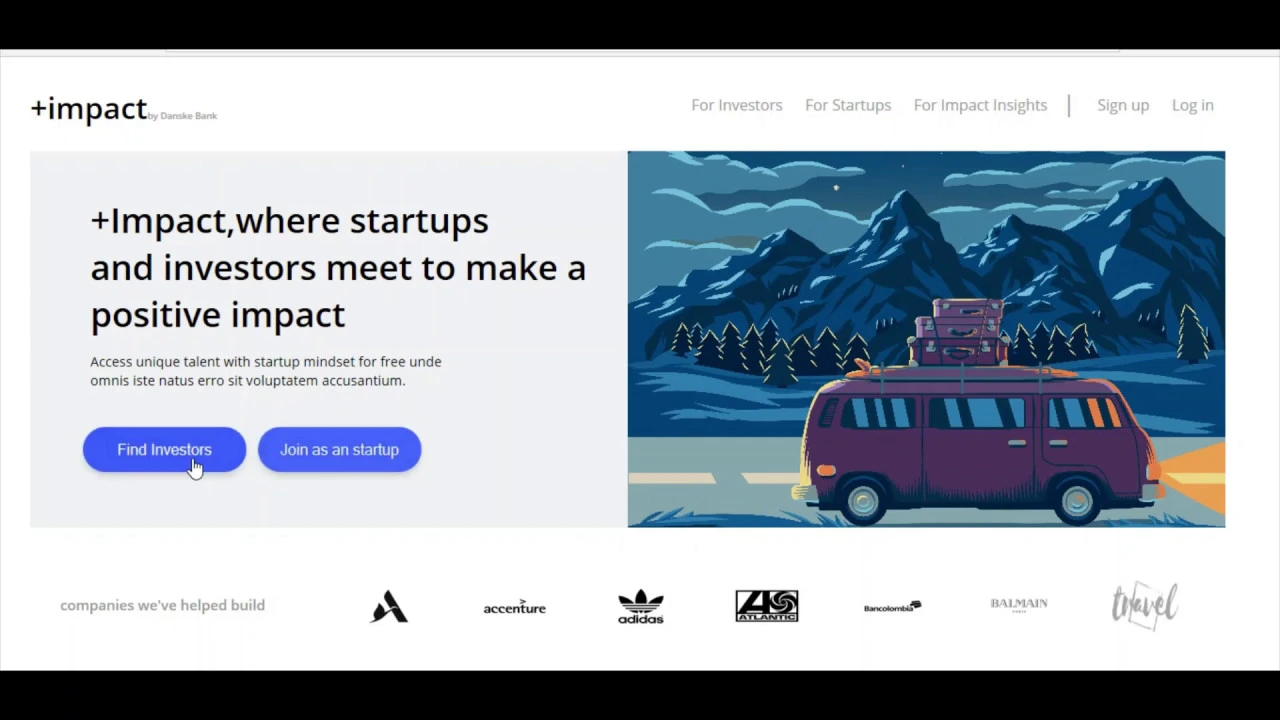The height and width of the screenshot is (720, 1280).
Task: Open the For Investors menu item
Action: coord(737,105)
